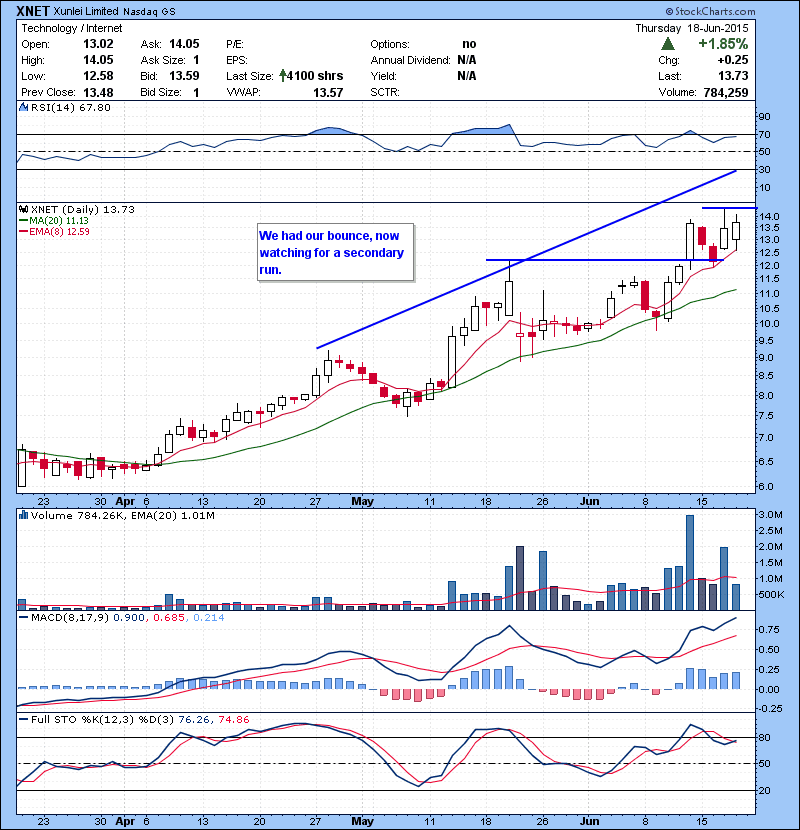Click the Volume value 784,259
The height and width of the screenshot is (830, 800).
tap(726, 92)
